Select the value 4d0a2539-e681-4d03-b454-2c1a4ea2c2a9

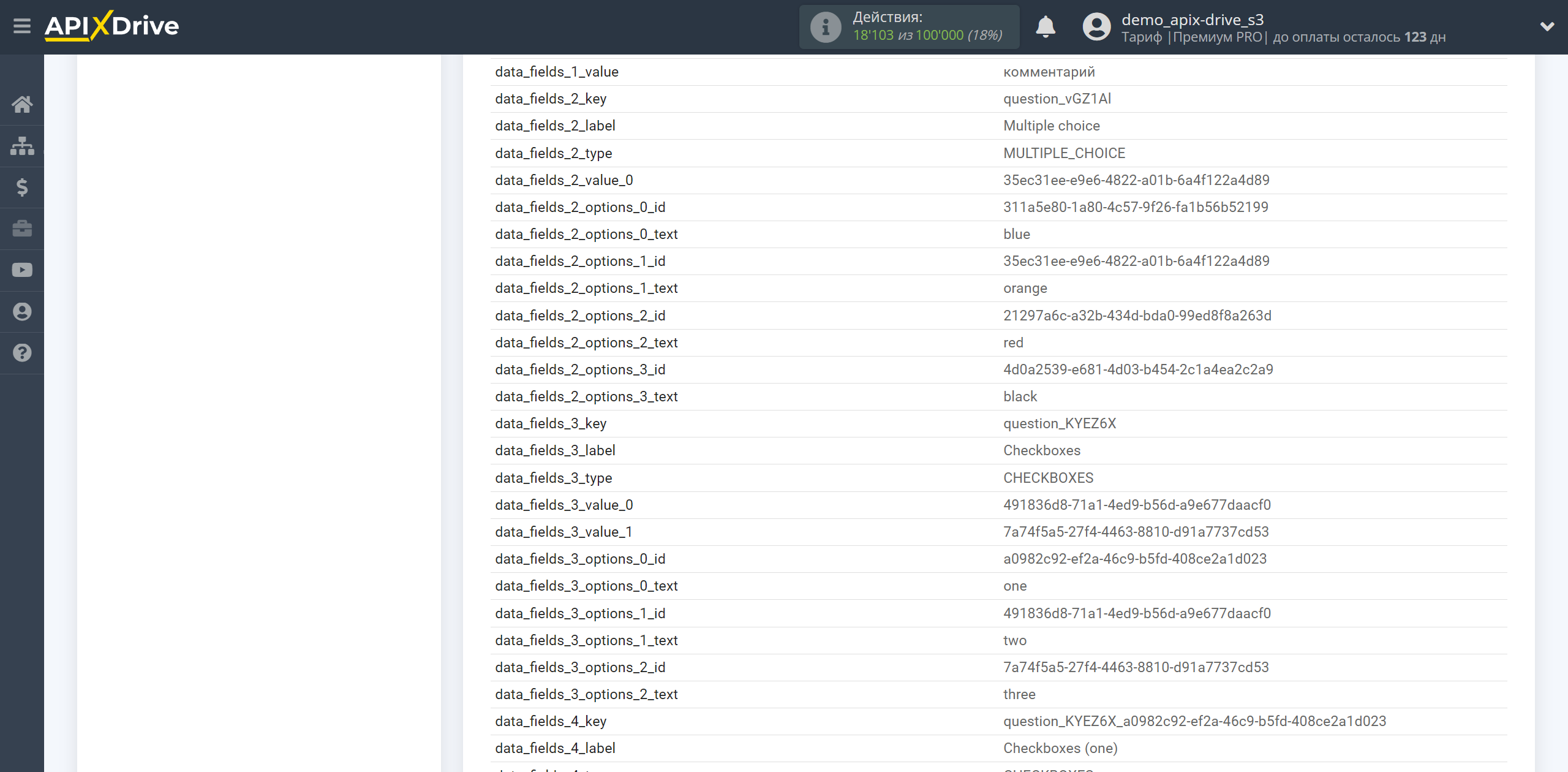click(x=1138, y=369)
